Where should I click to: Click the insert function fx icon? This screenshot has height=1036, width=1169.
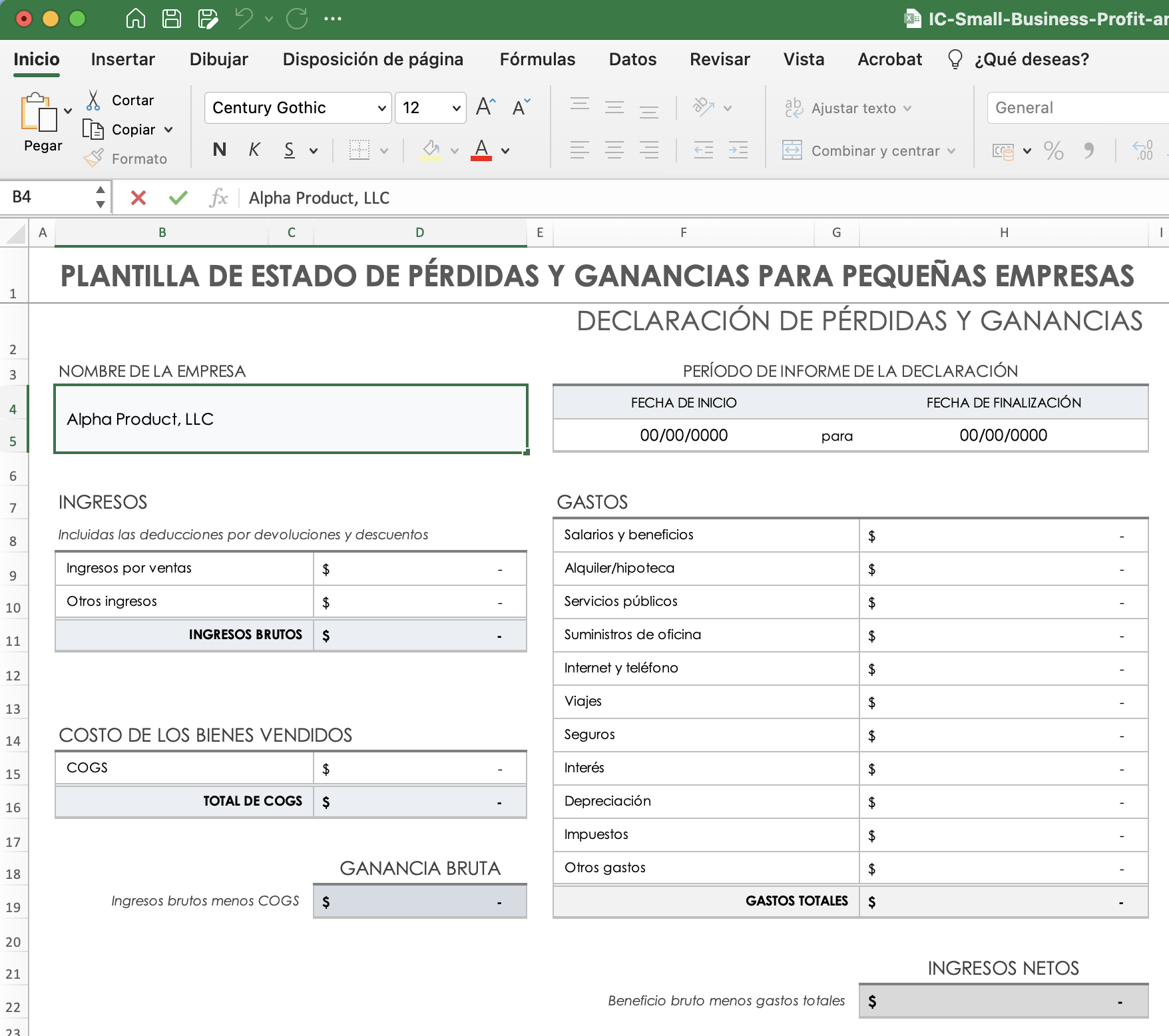(218, 198)
